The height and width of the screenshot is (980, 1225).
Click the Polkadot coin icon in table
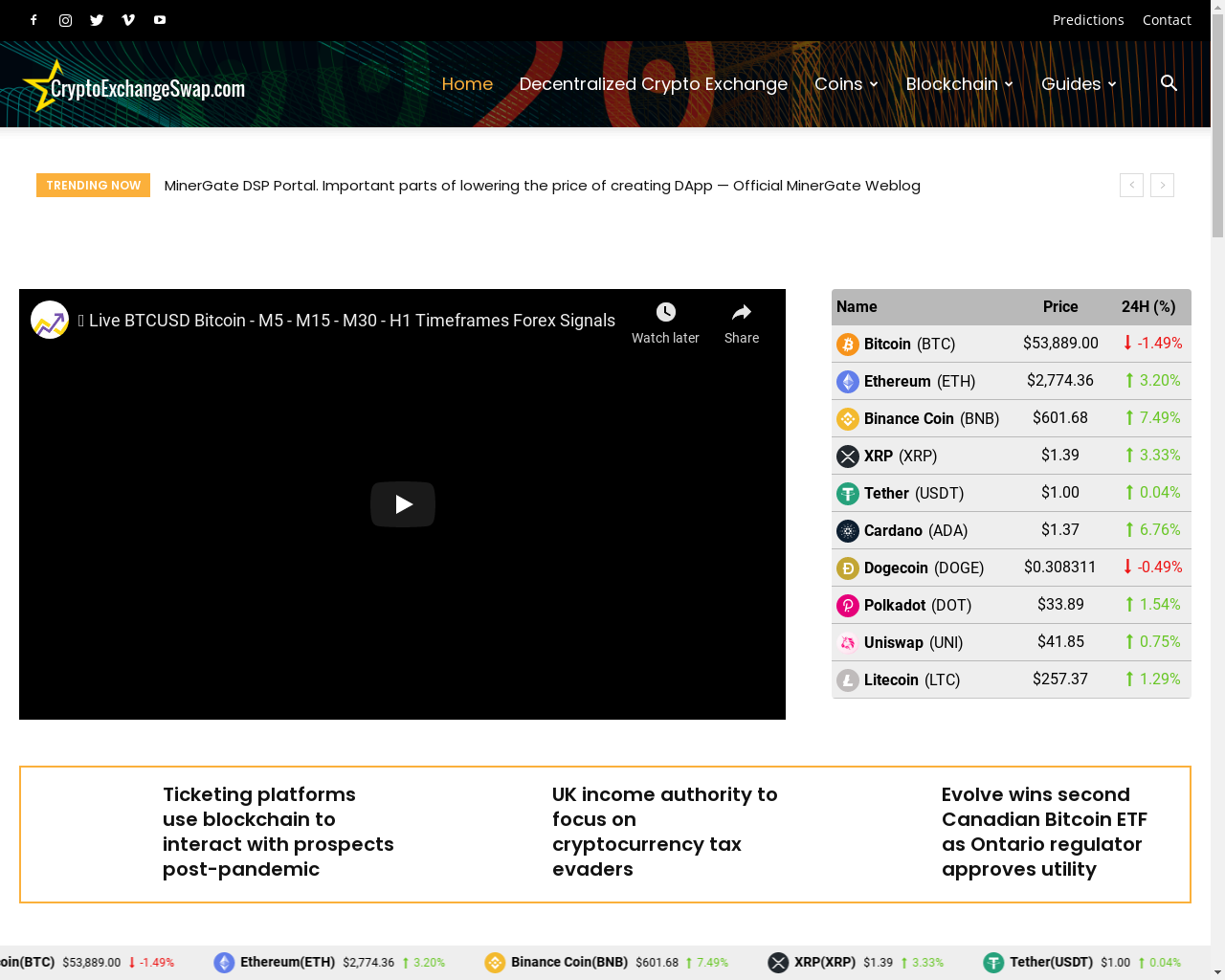(848, 605)
